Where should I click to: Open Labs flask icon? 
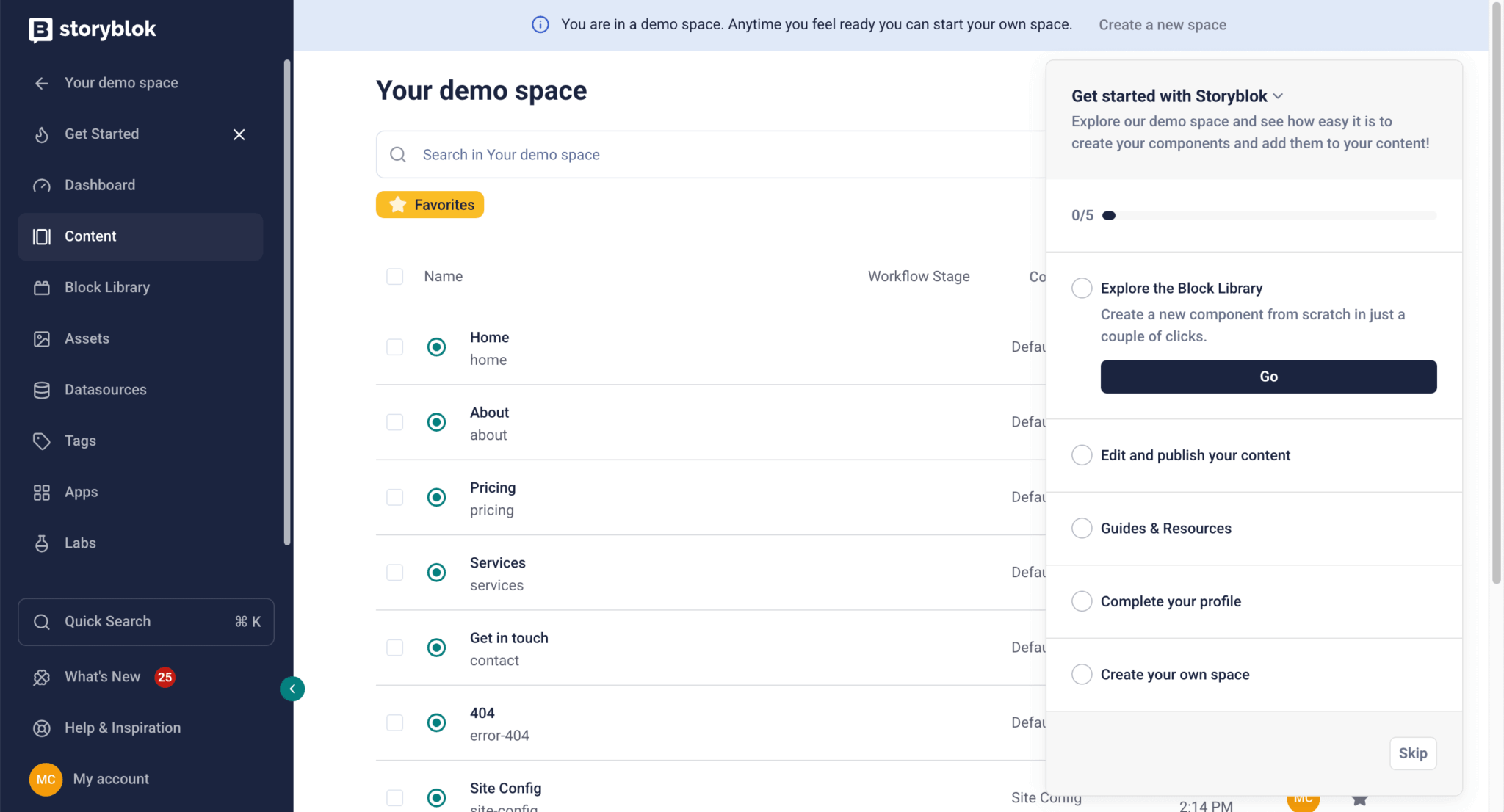42,543
